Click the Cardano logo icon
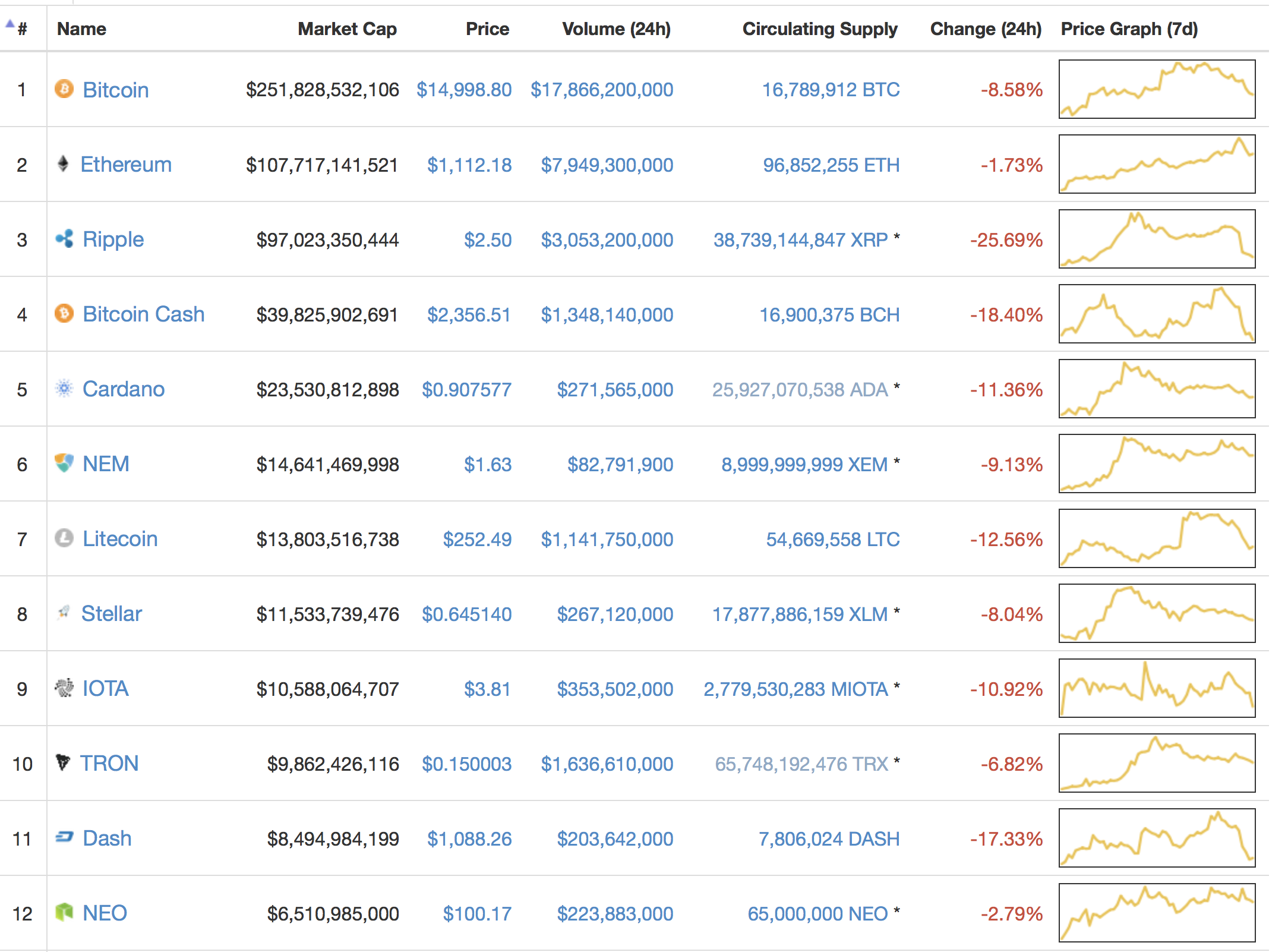Image resolution: width=1288 pixels, height=952 pixels. pos(64,389)
